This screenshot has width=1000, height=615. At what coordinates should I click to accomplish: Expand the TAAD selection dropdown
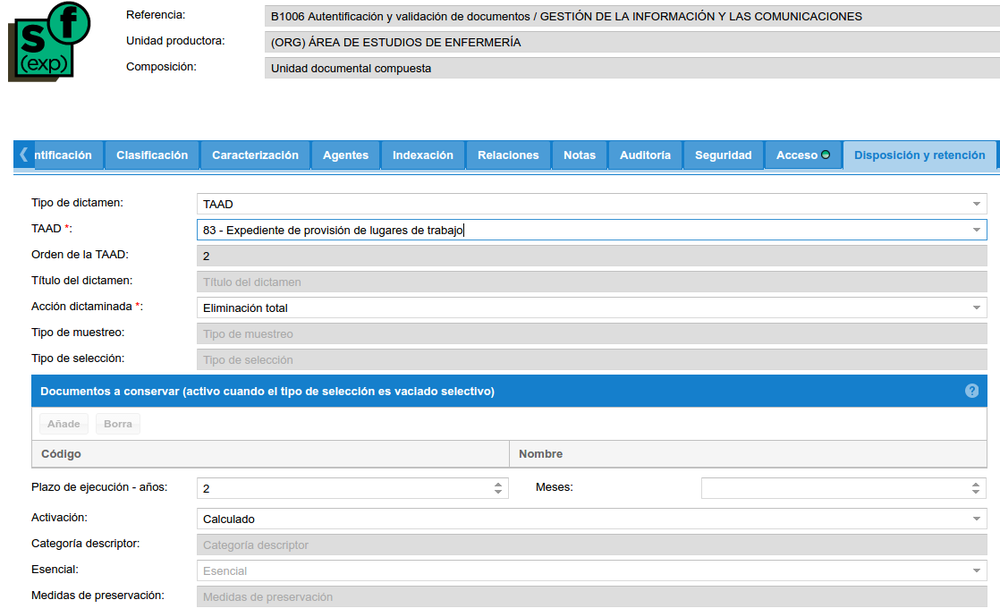click(977, 229)
